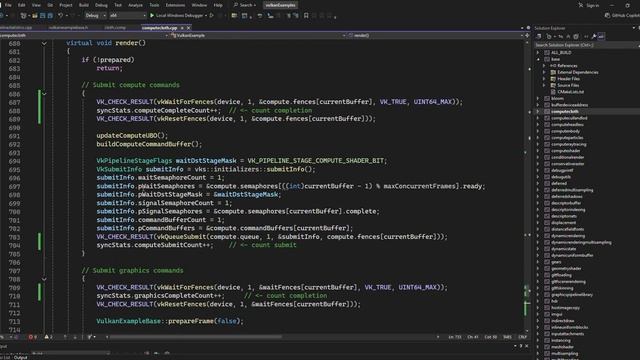
Task: Expand the ALL_BUILD project node
Action: 538,53
